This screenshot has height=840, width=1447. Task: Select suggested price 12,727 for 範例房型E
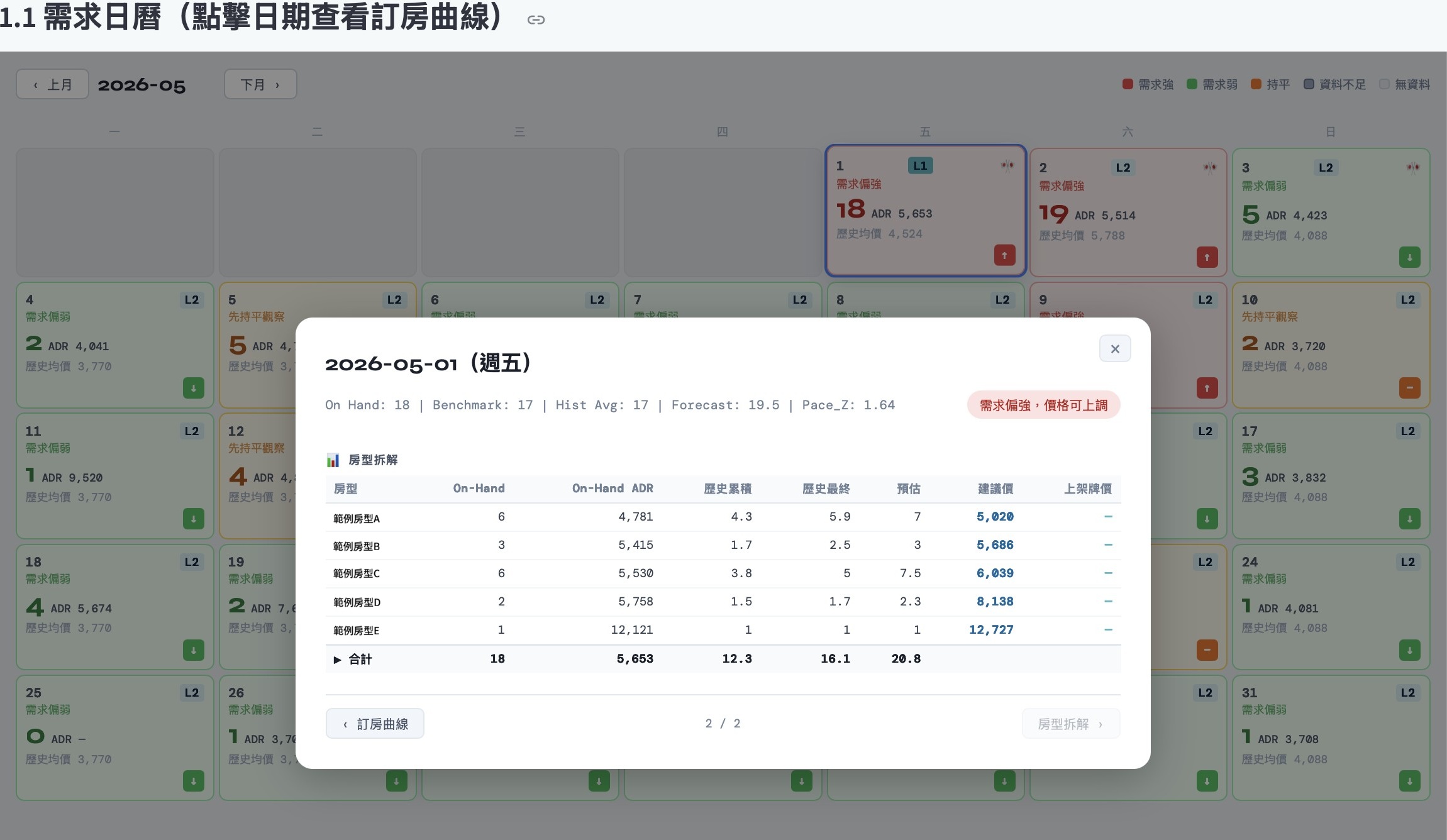tap(991, 630)
